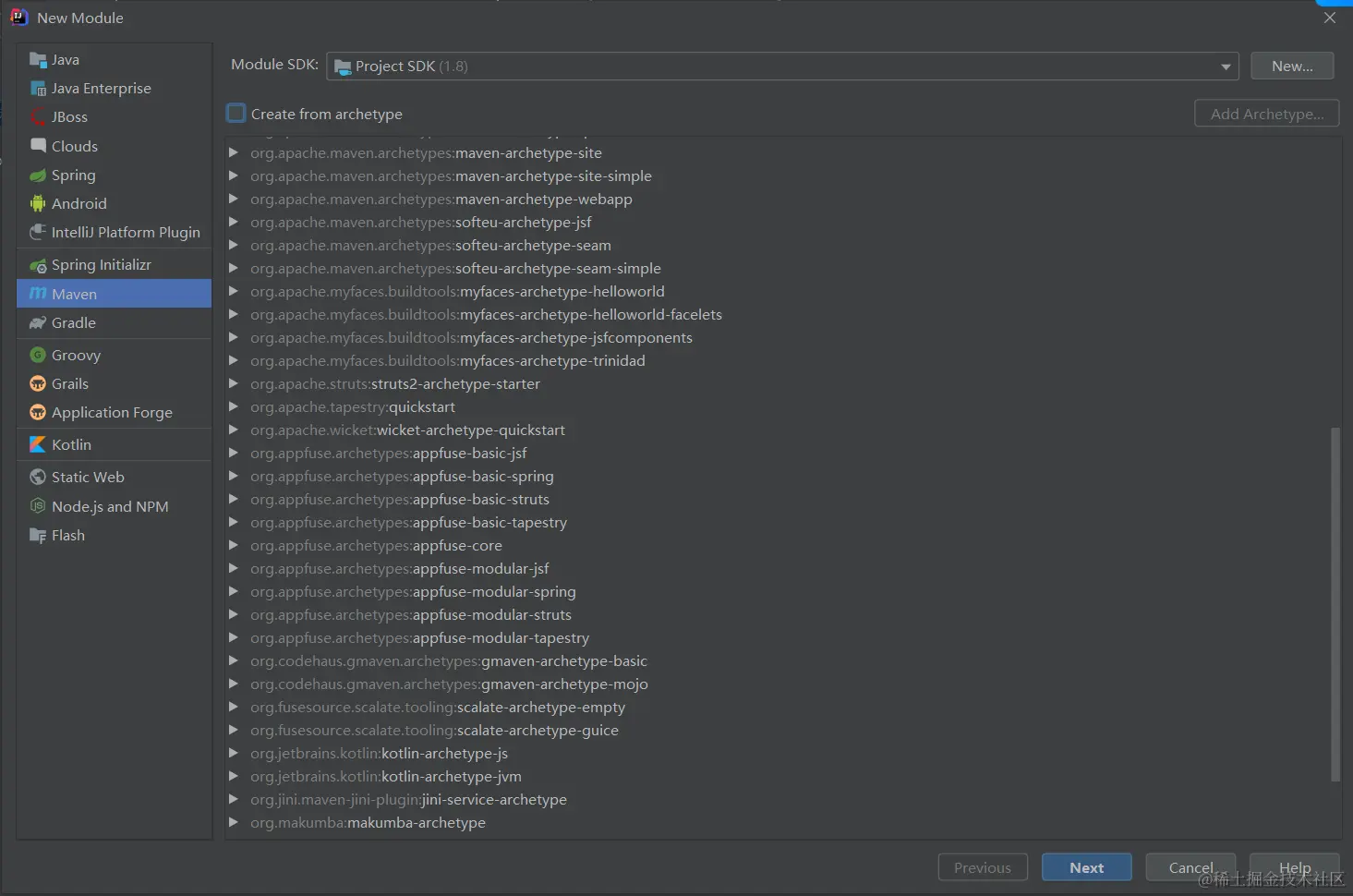Click the Project SDK folder icon
Viewport: 1353px width, 896px height.
343,67
